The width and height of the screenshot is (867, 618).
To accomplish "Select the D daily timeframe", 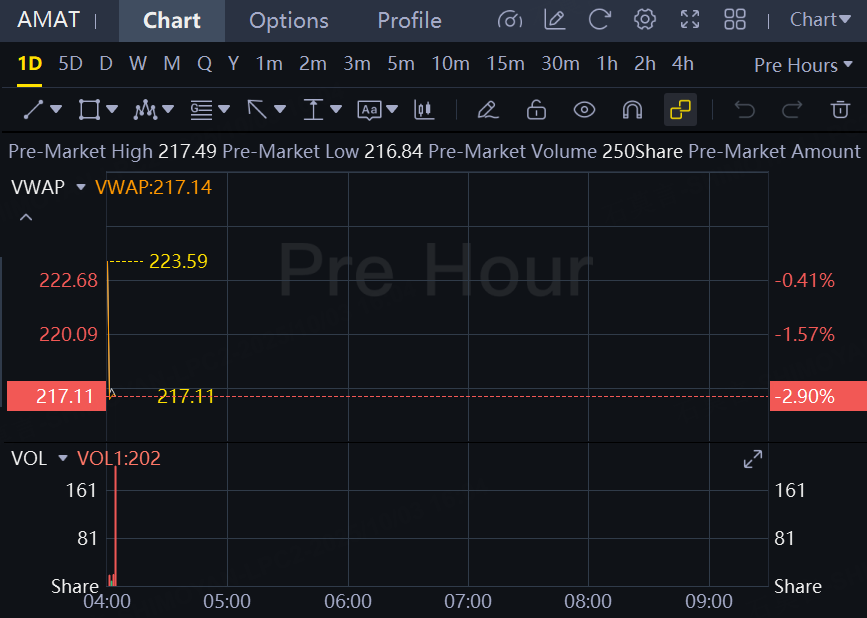I will click(106, 64).
